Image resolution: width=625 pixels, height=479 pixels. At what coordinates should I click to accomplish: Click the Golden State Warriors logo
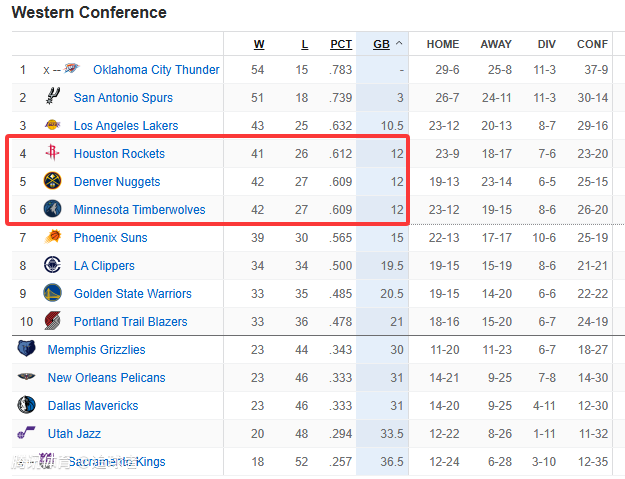pos(52,294)
